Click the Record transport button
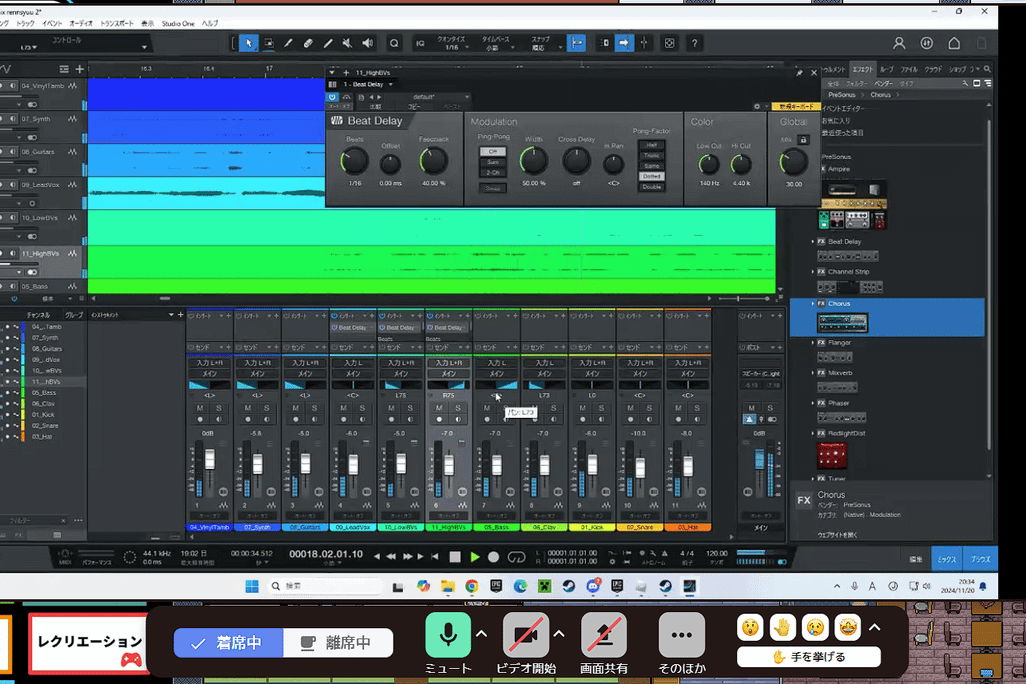Screen dimensions: 1026x684 coord(493,557)
